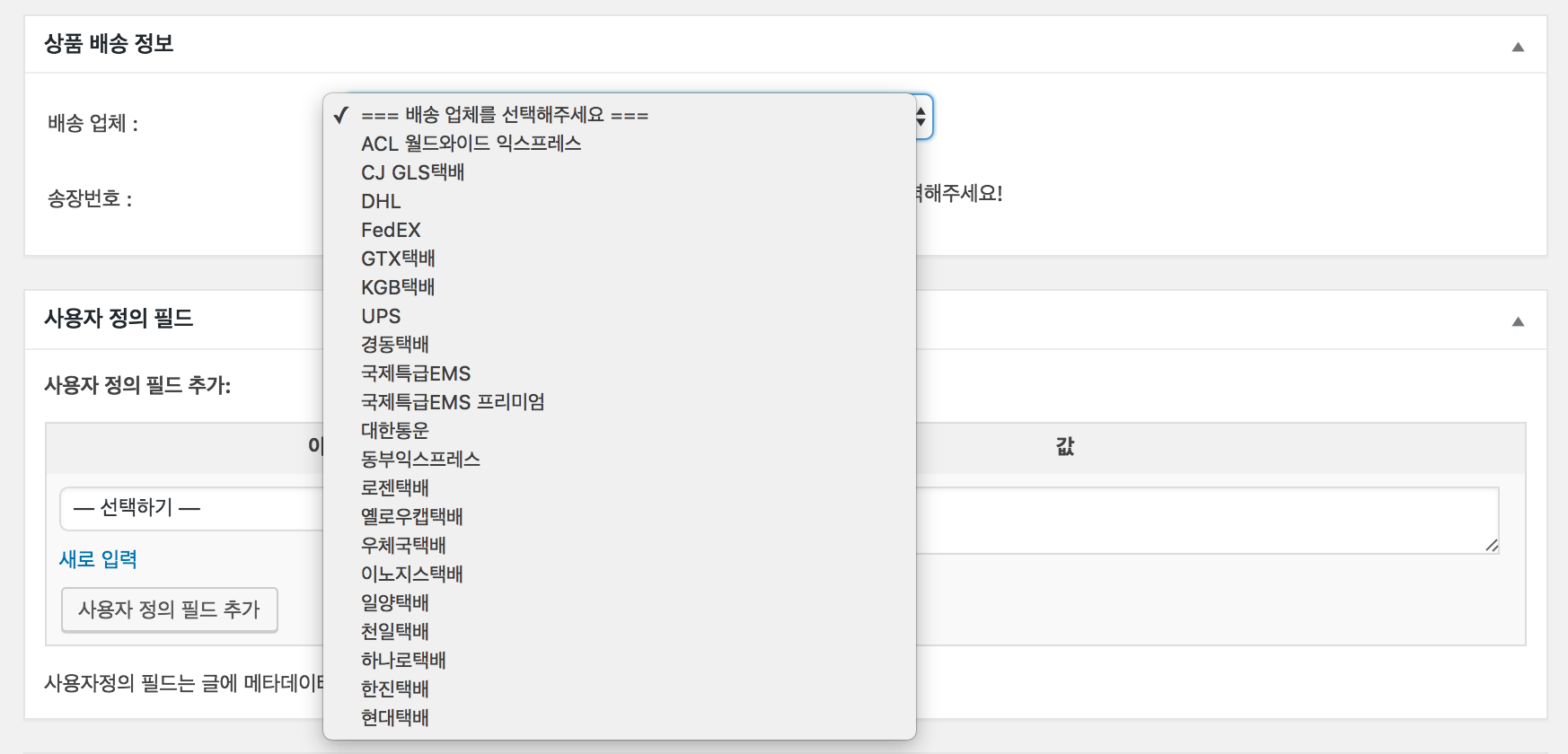Select 국제특급EMS 프리미엄 option
This screenshot has width=1568, height=754.
619,402
